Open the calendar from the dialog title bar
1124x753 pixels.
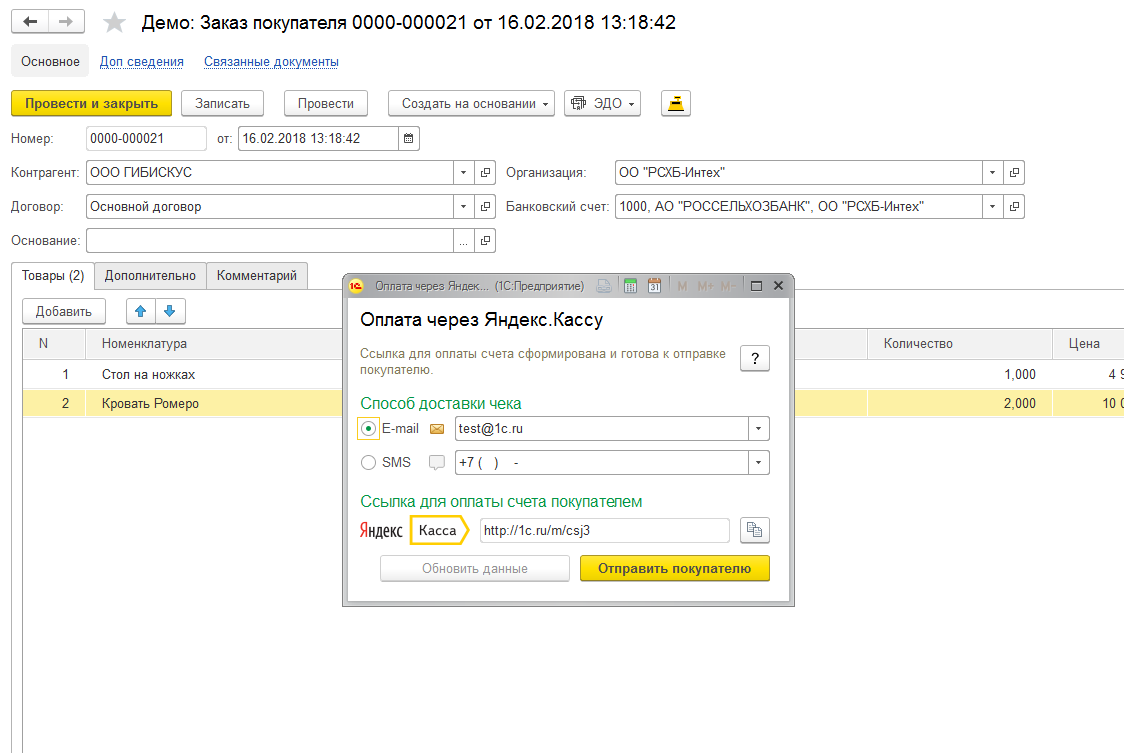pos(654,286)
